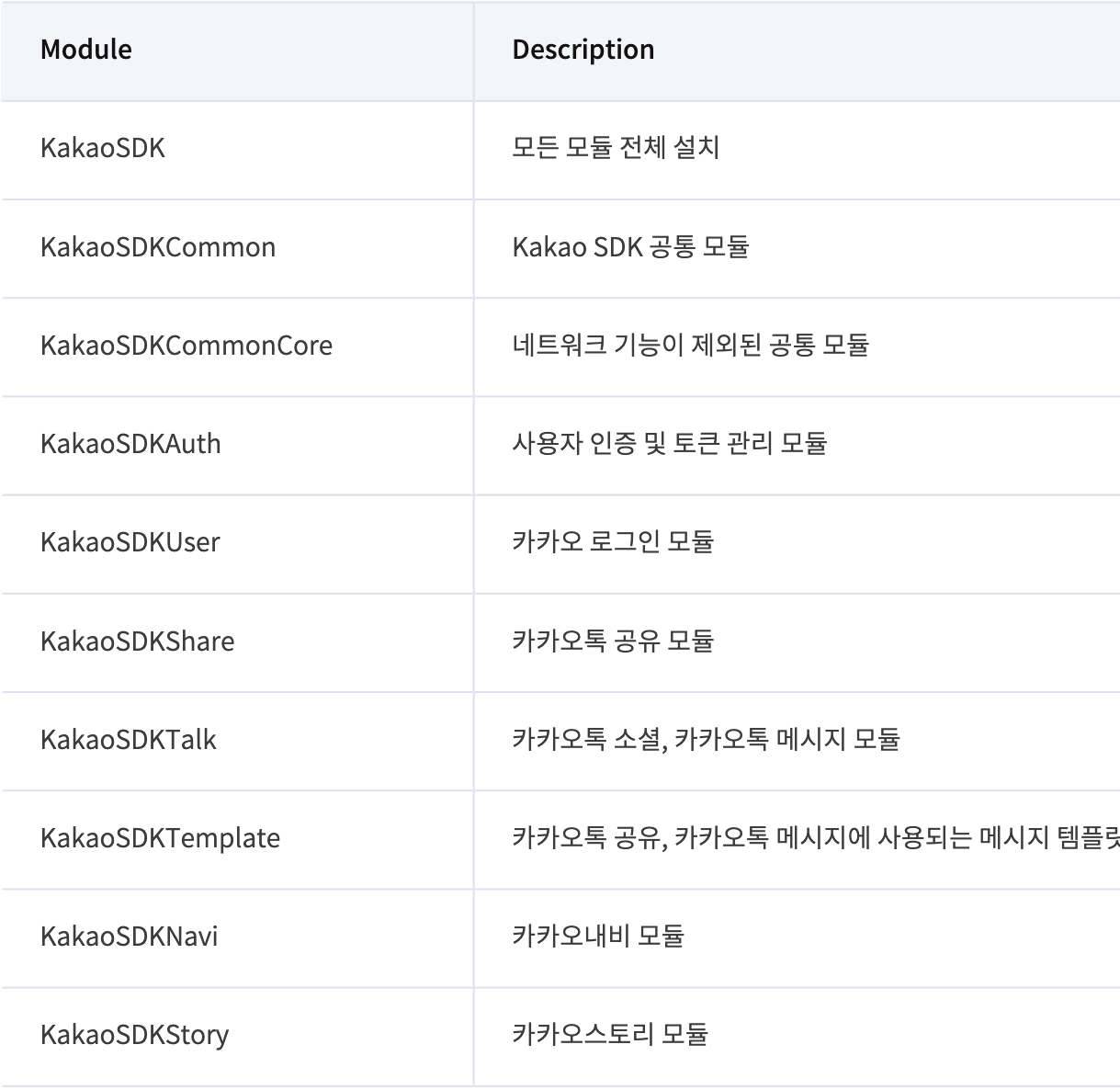The image size is (1120, 1090).
Task: Click the '모든 모듈 전체 설치' description
Action: tap(616, 147)
